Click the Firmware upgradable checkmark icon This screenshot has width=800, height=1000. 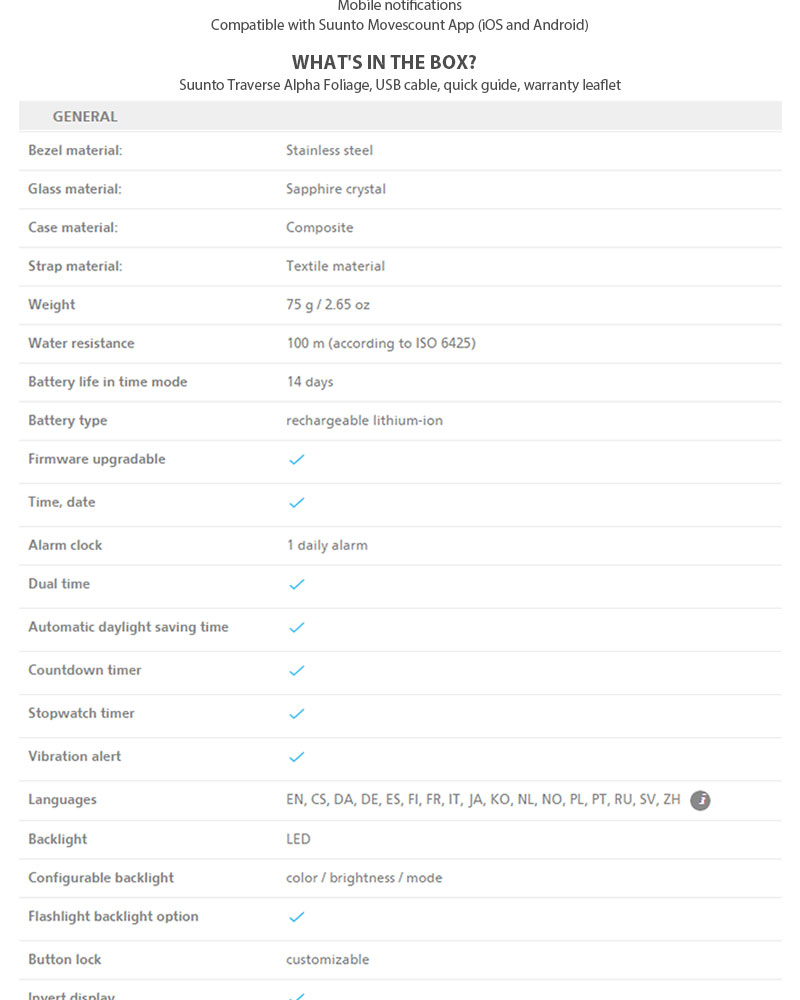tap(296, 460)
